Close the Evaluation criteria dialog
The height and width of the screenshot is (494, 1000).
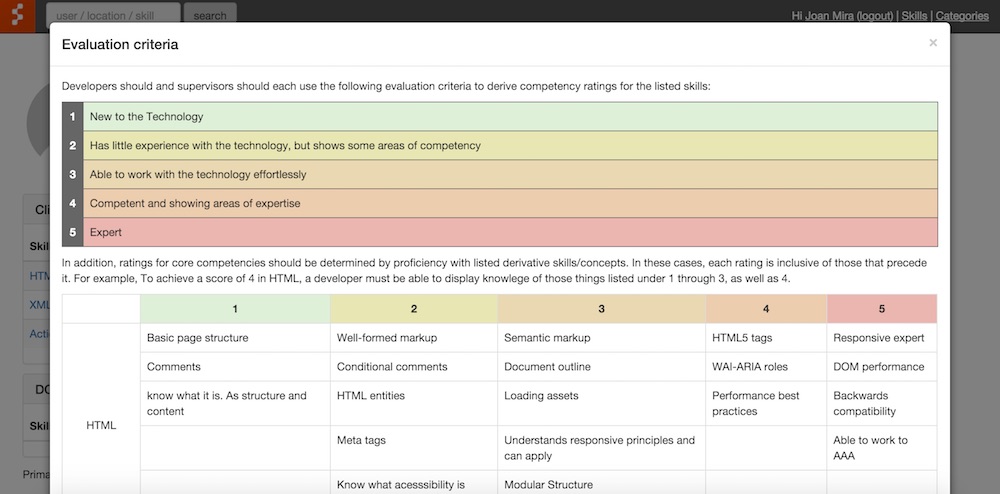933,43
